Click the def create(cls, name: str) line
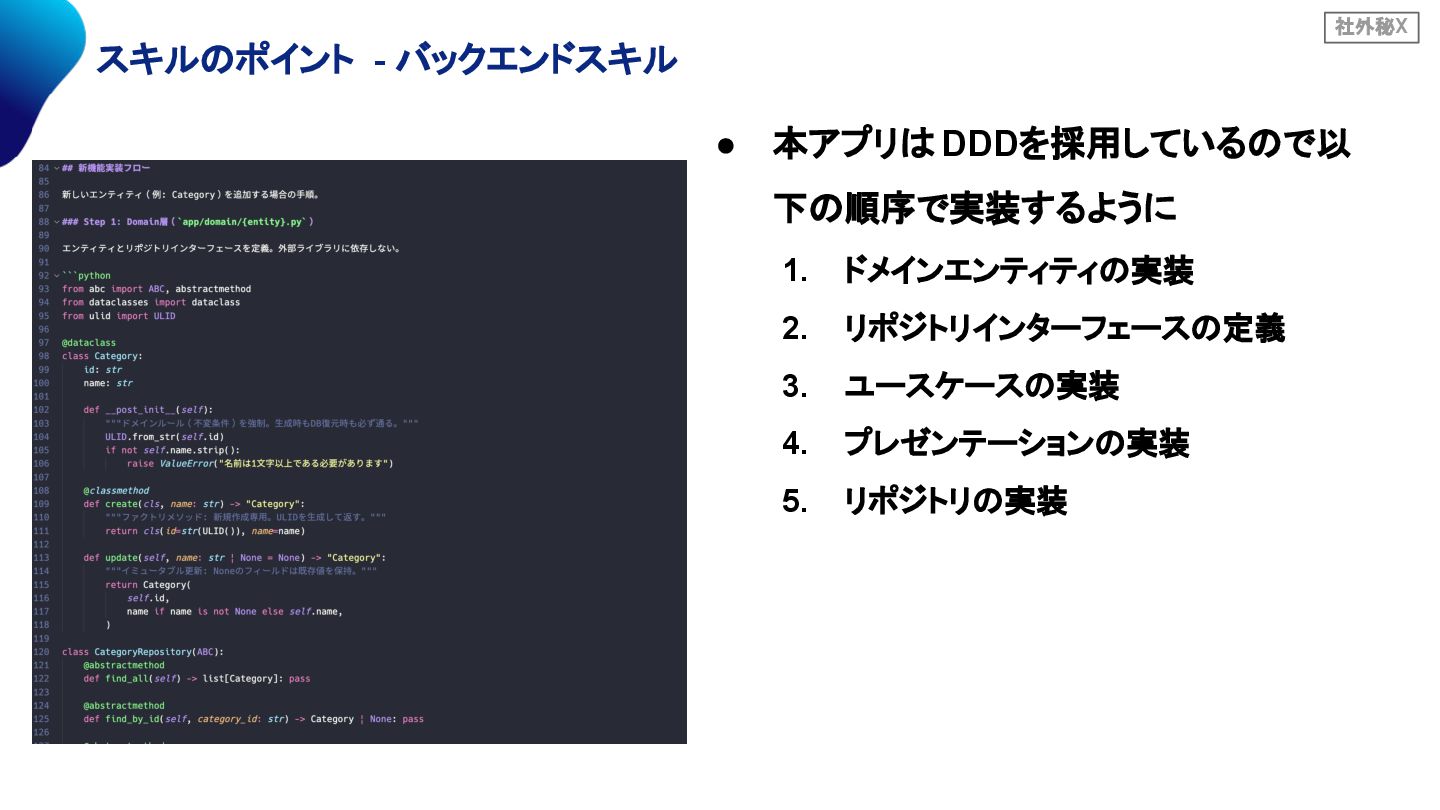Viewport: 1440px width, 810px height. [x=193, y=504]
